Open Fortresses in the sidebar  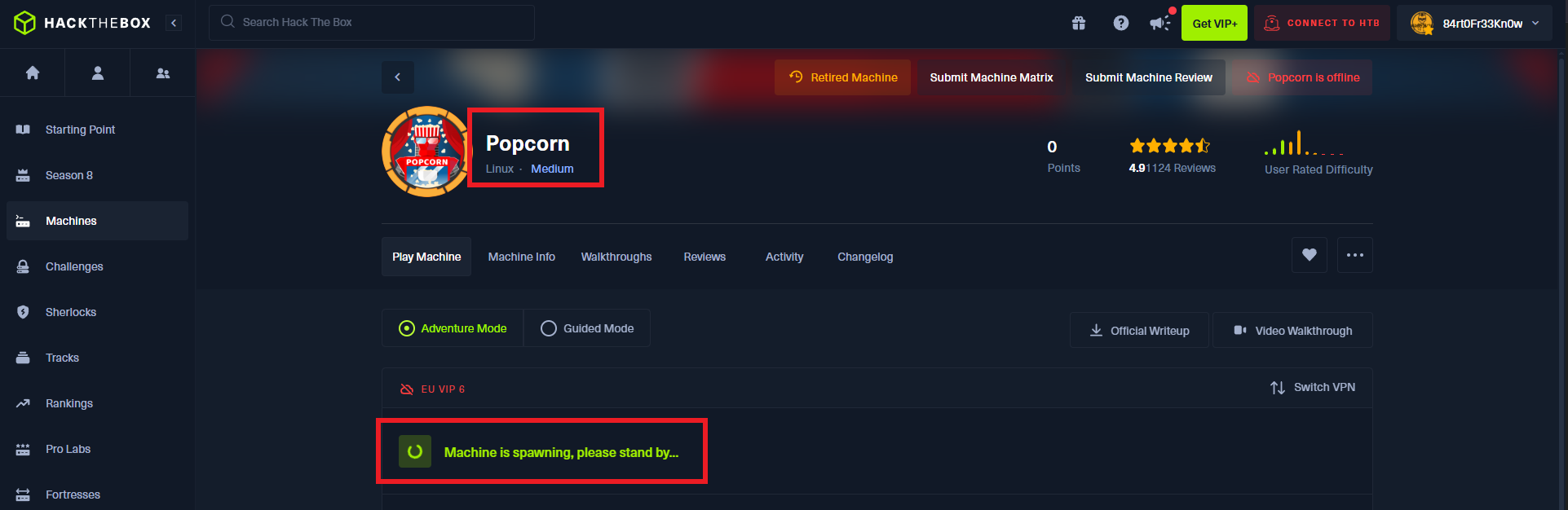pyautogui.click(x=97, y=495)
